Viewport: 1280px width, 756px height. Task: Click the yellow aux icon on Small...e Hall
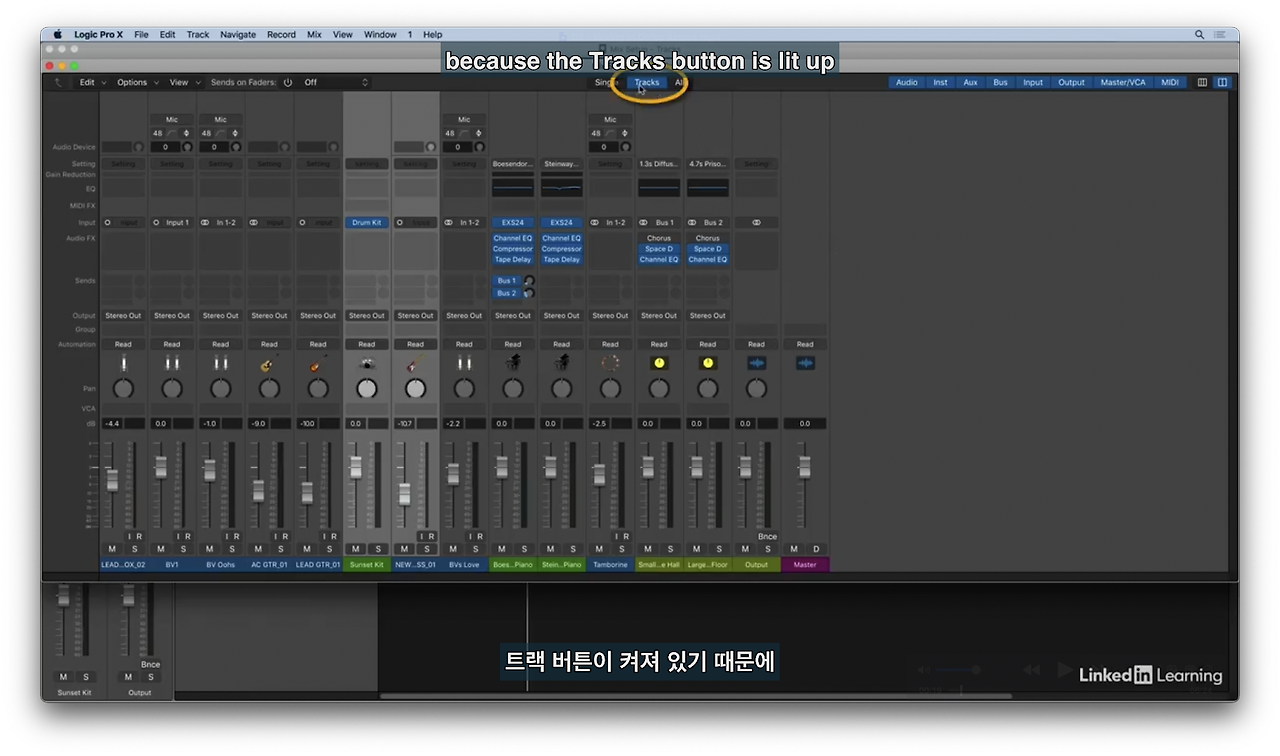(659, 364)
